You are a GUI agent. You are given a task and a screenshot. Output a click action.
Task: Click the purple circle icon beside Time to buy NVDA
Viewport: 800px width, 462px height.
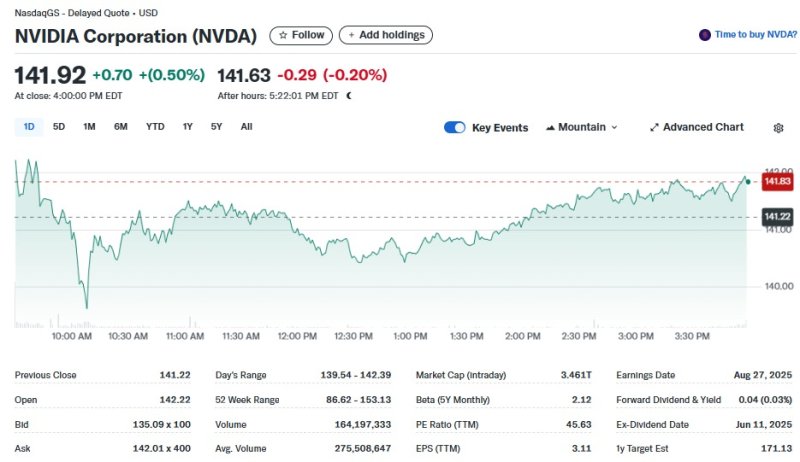click(x=705, y=35)
